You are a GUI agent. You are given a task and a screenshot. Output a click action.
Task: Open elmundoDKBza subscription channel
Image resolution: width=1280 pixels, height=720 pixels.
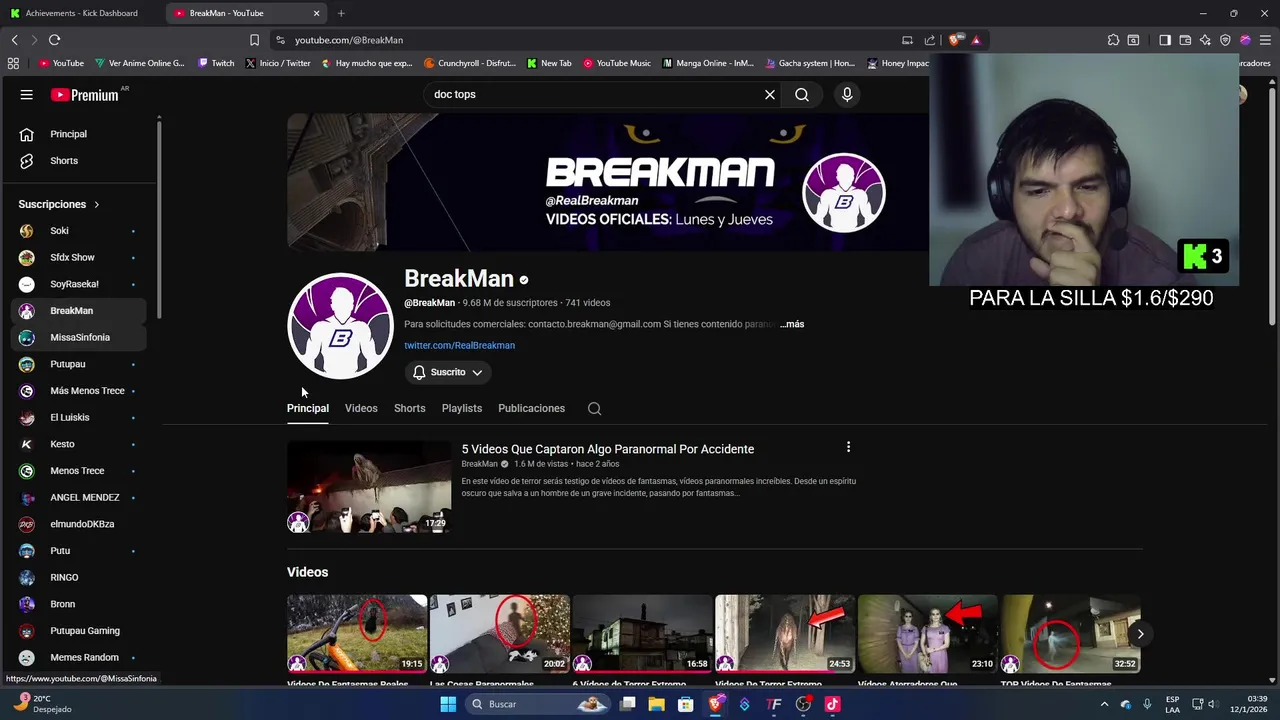[78, 524]
